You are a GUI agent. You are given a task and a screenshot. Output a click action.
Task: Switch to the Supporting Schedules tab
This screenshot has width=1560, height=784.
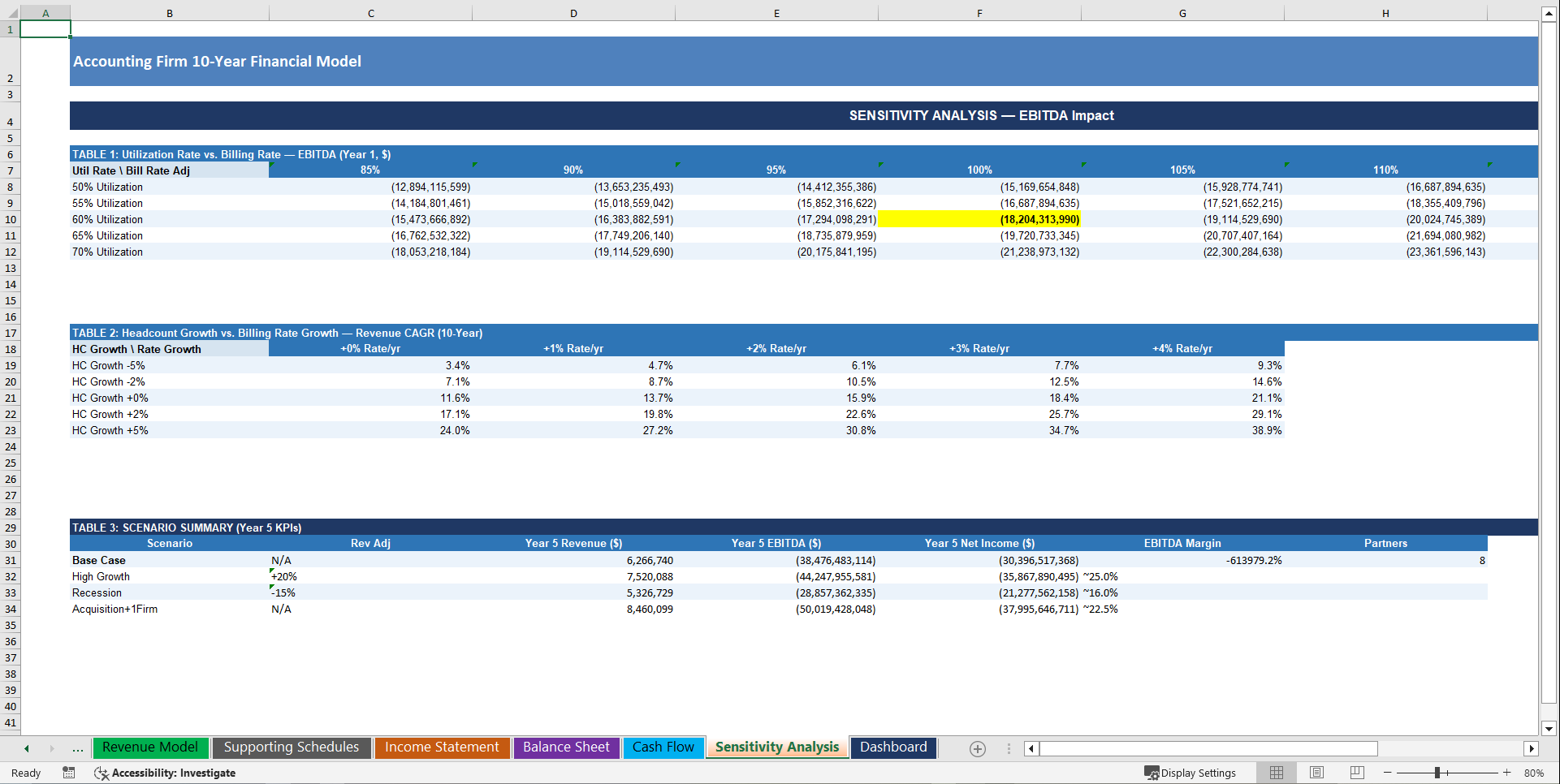292,747
